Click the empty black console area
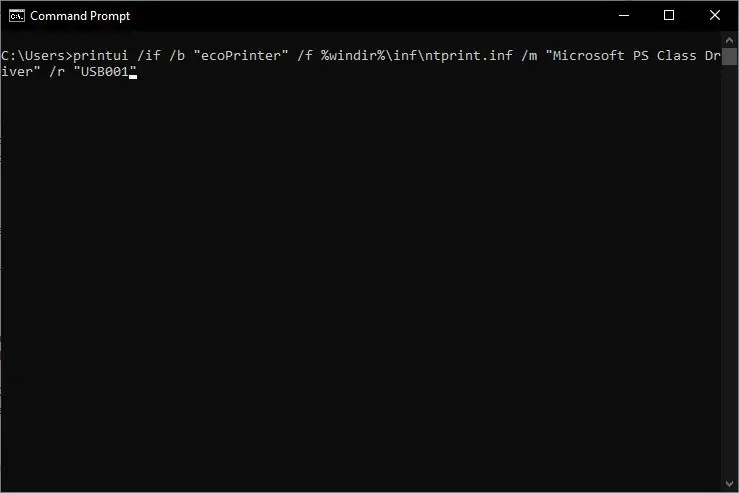 pyautogui.click(x=361, y=283)
